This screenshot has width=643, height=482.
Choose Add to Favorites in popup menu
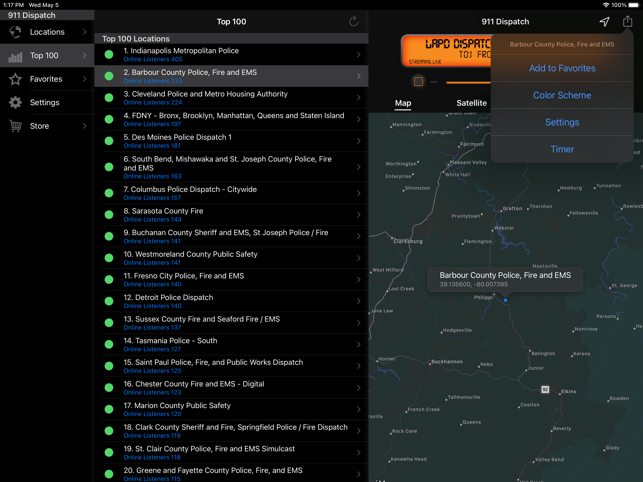tap(562, 68)
